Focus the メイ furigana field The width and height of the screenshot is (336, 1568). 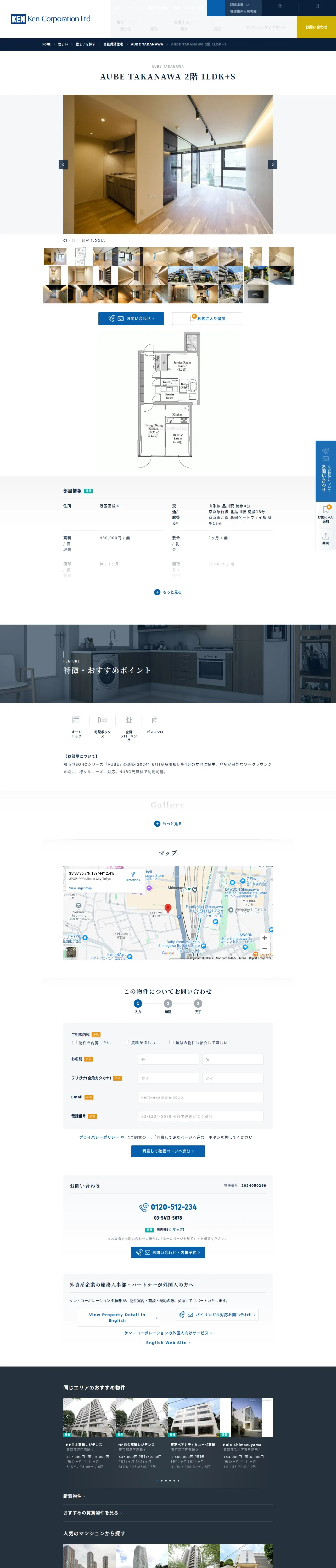tap(233, 1078)
